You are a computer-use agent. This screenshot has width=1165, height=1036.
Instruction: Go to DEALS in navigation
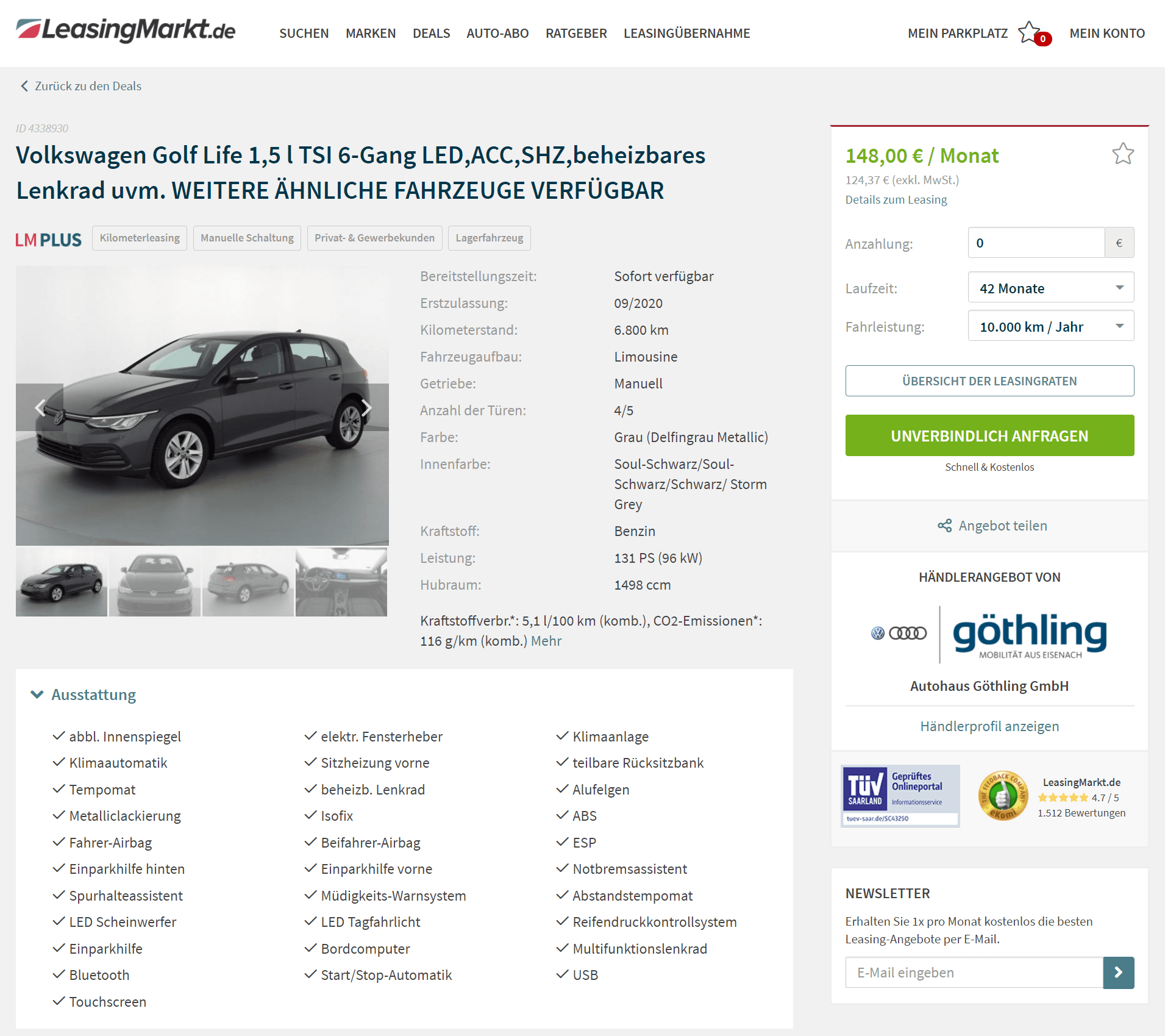click(431, 34)
